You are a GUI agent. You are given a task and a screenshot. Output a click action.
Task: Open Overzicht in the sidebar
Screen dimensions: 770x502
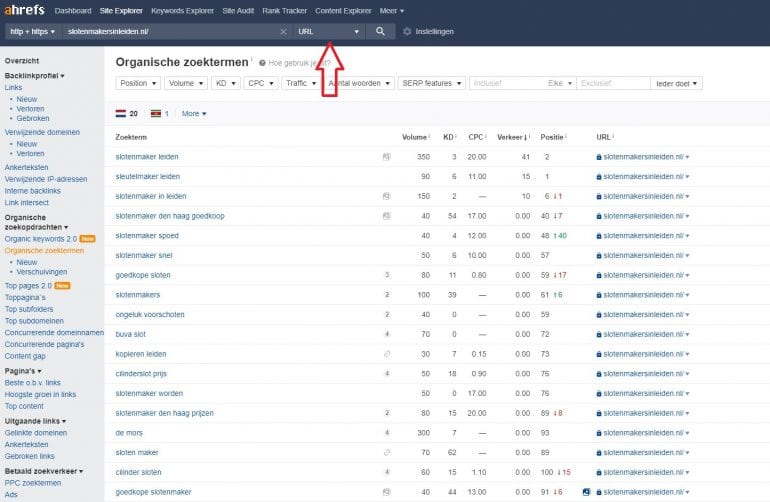[x=22, y=61]
